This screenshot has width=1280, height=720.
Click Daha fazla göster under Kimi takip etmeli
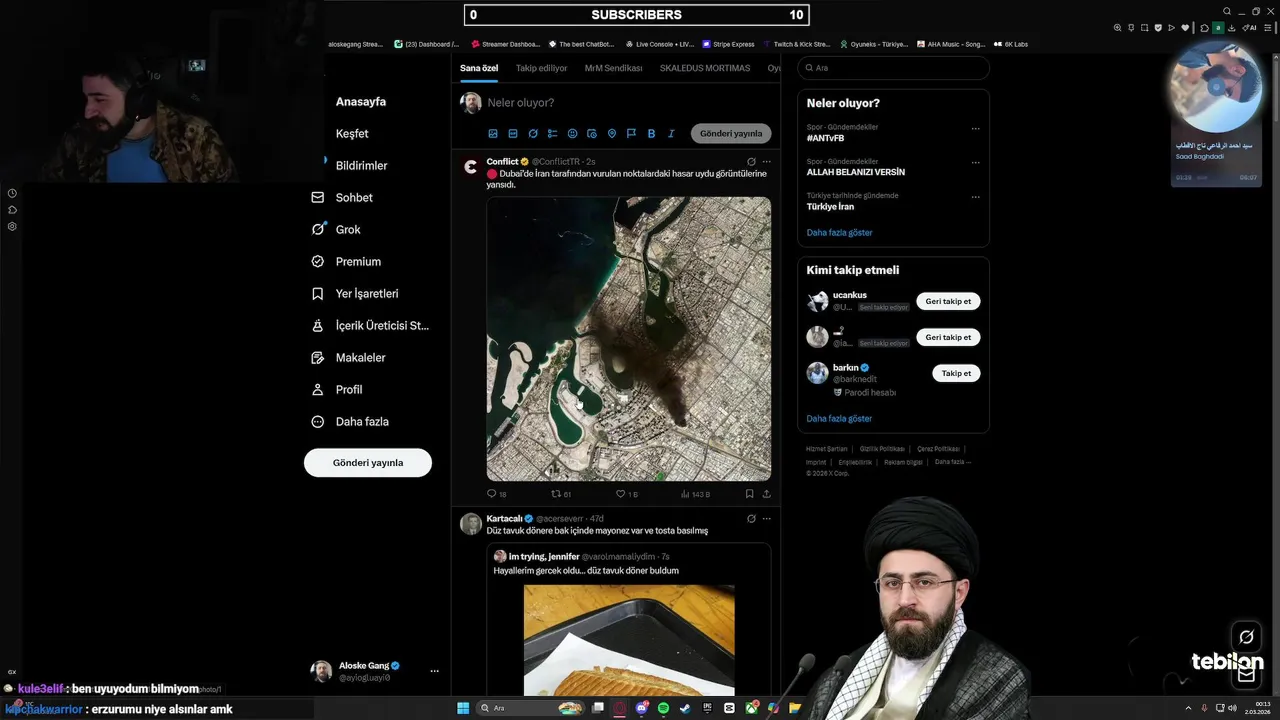(840, 419)
